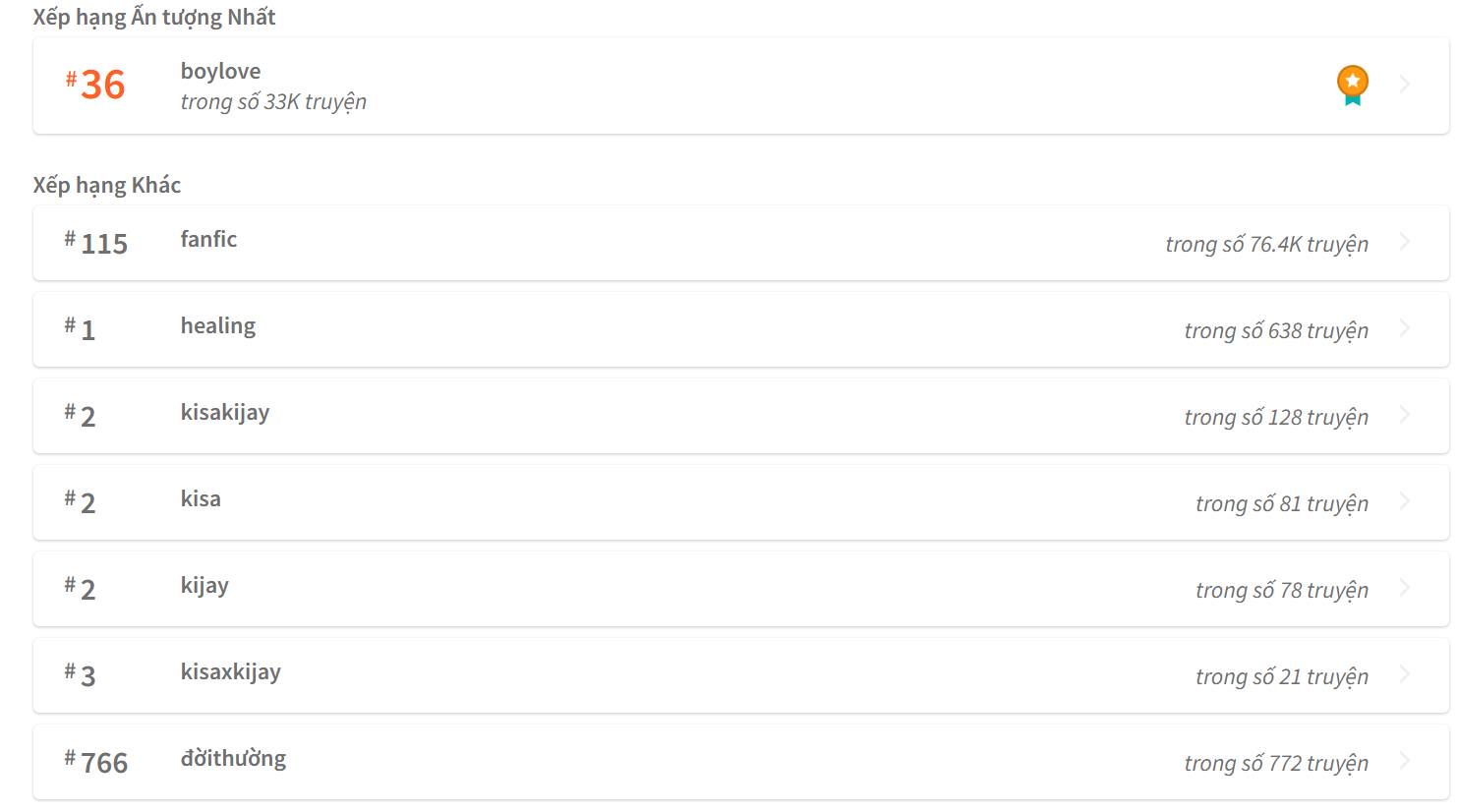Click the chevron on healing row
1458x812 pixels.
tap(1405, 328)
